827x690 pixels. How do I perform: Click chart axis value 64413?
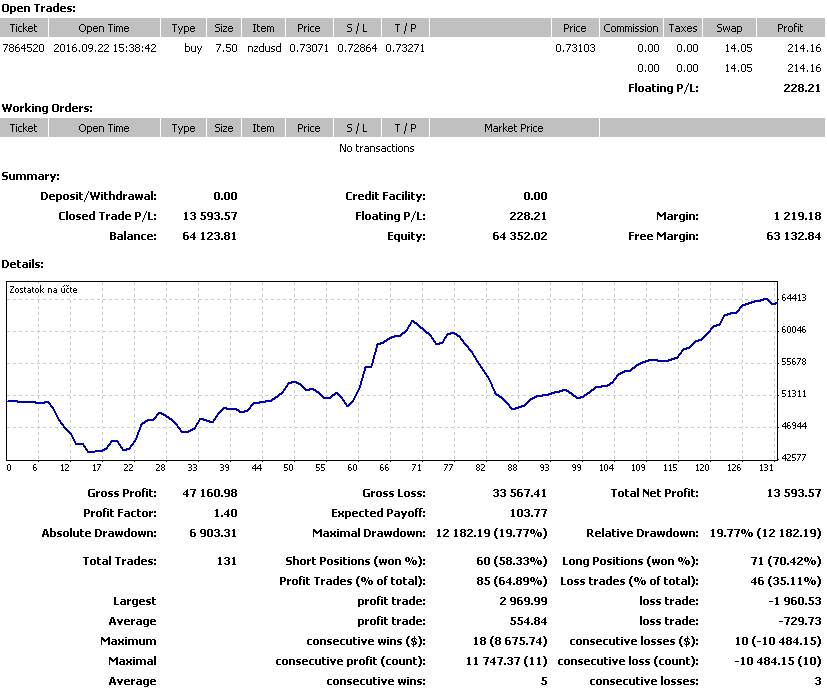[794, 298]
